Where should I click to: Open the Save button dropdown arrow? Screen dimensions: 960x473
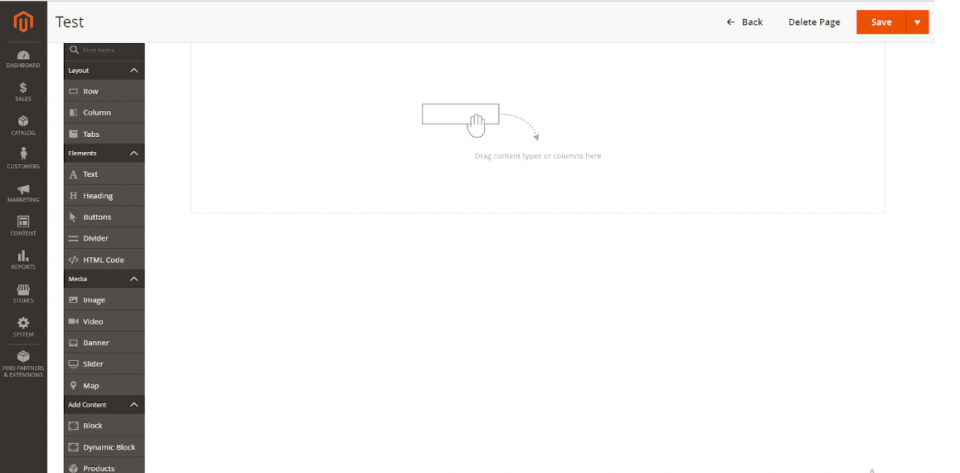(917, 22)
